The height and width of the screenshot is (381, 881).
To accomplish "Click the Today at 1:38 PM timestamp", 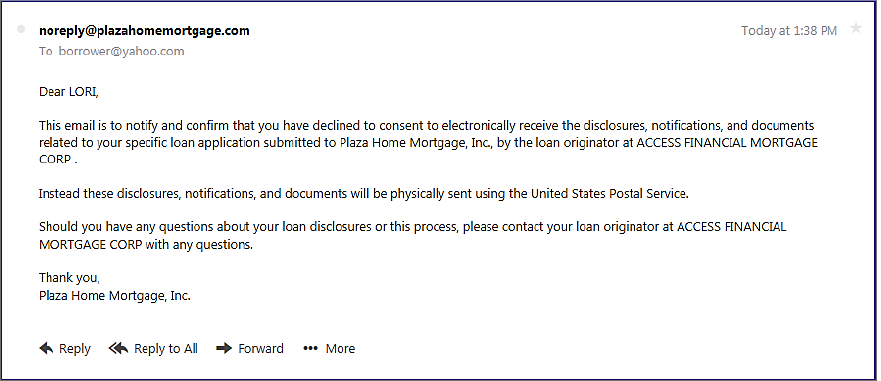I will (x=789, y=31).
